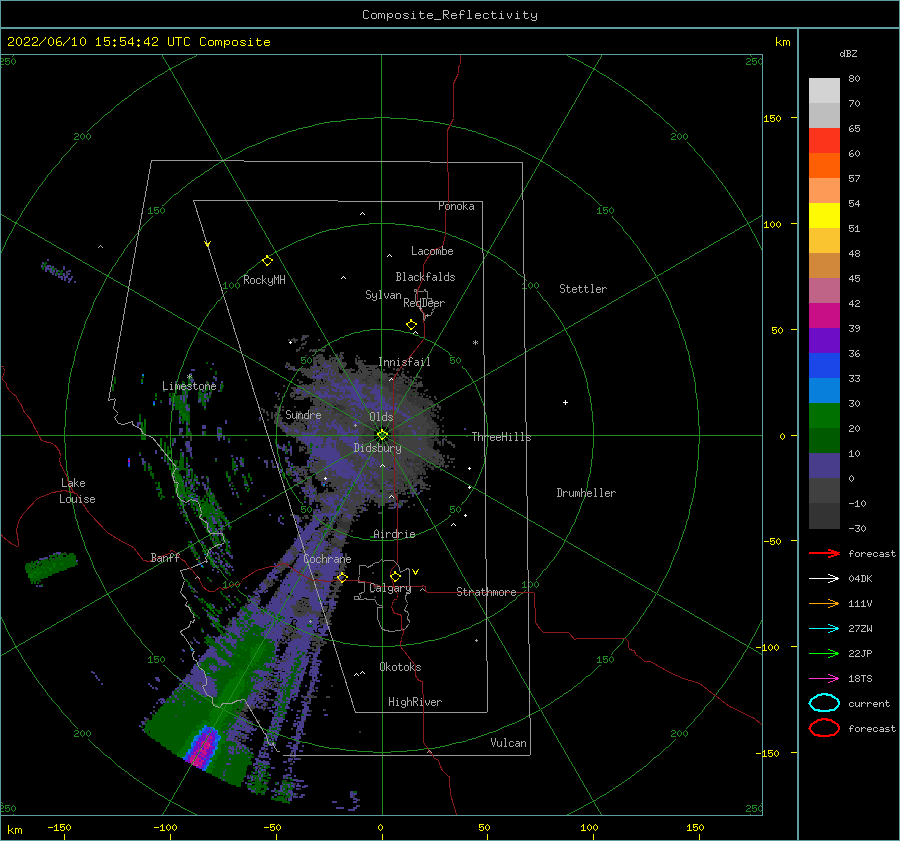Image resolution: width=900 pixels, height=841 pixels.
Task: Click the magenta 18TS arrow icon
Action: [824, 679]
